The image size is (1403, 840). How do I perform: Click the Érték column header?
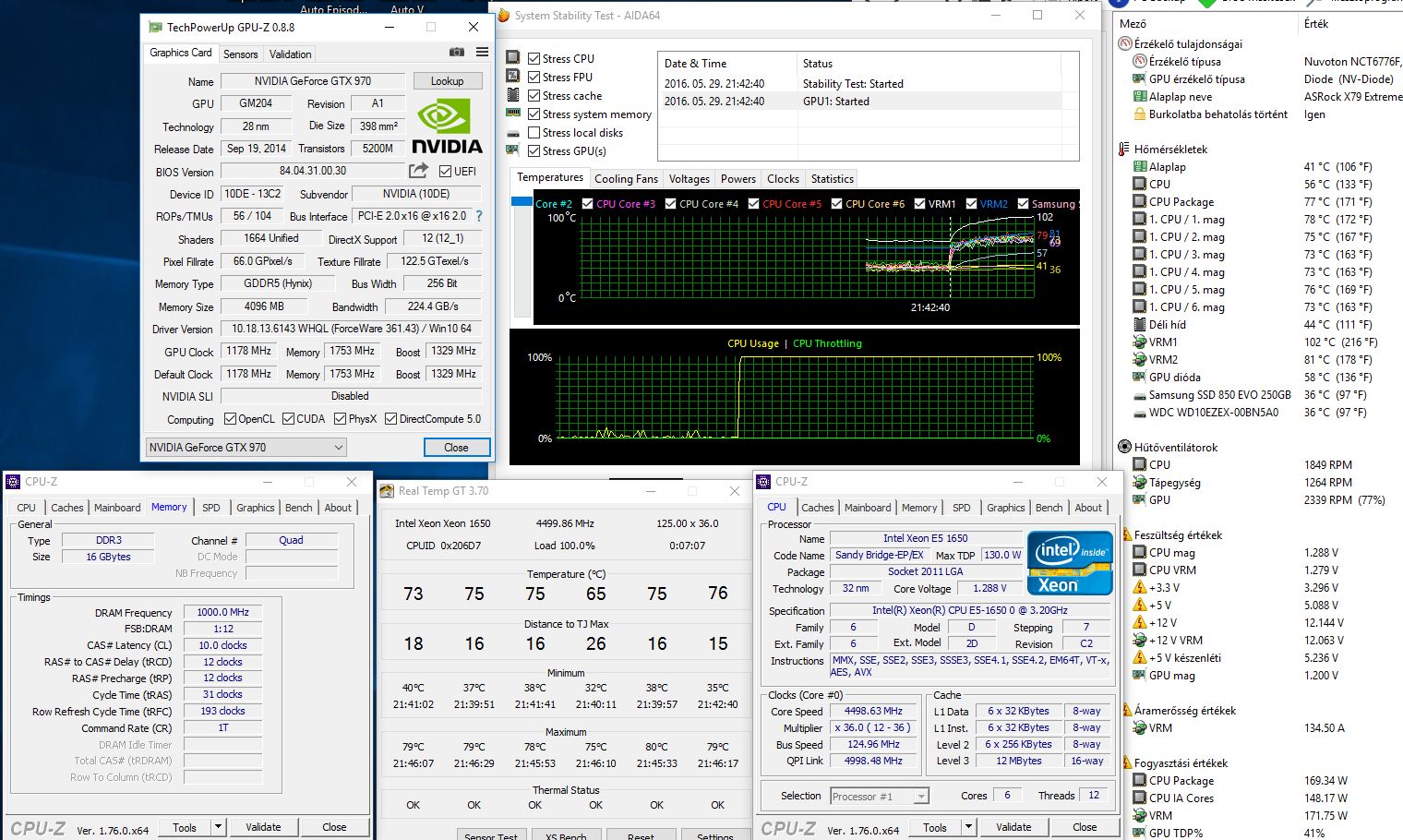tap(1316, 23)
